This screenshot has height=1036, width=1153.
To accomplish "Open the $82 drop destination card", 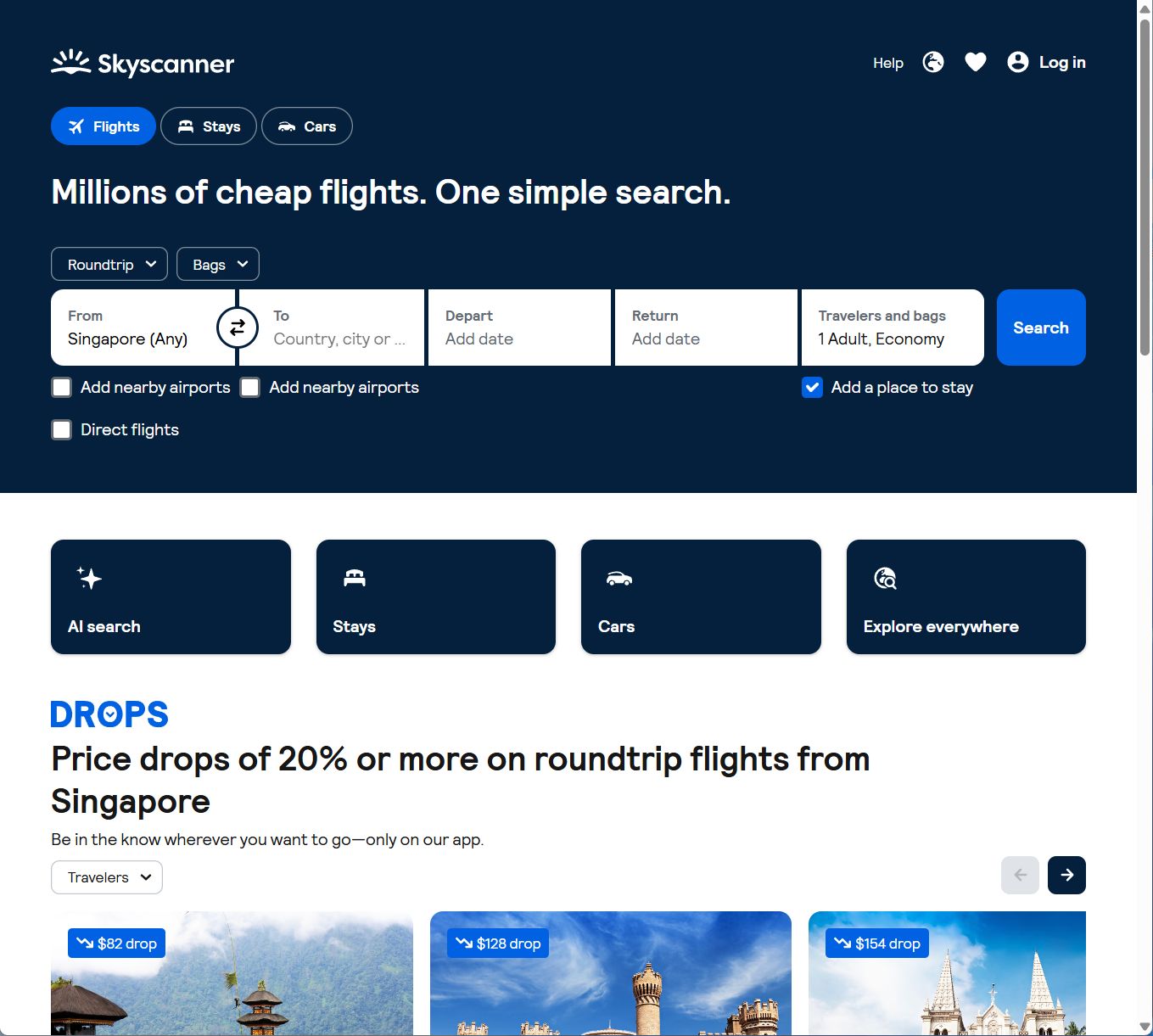I will (232, 973).
